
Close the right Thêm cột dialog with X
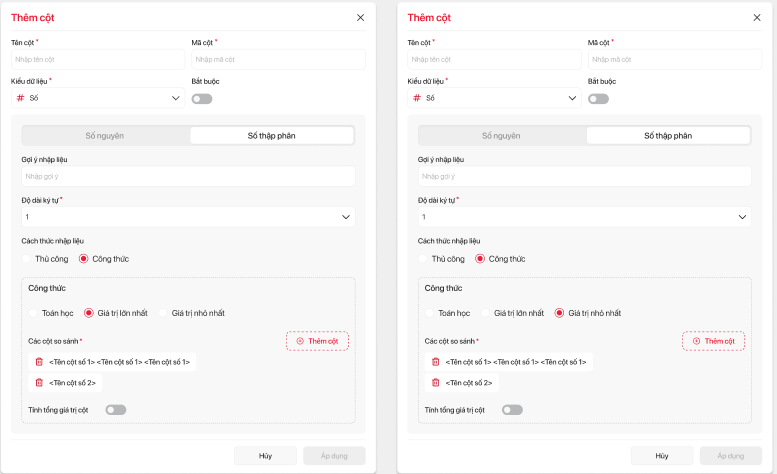pyautogui.click(x=757, y=18)
